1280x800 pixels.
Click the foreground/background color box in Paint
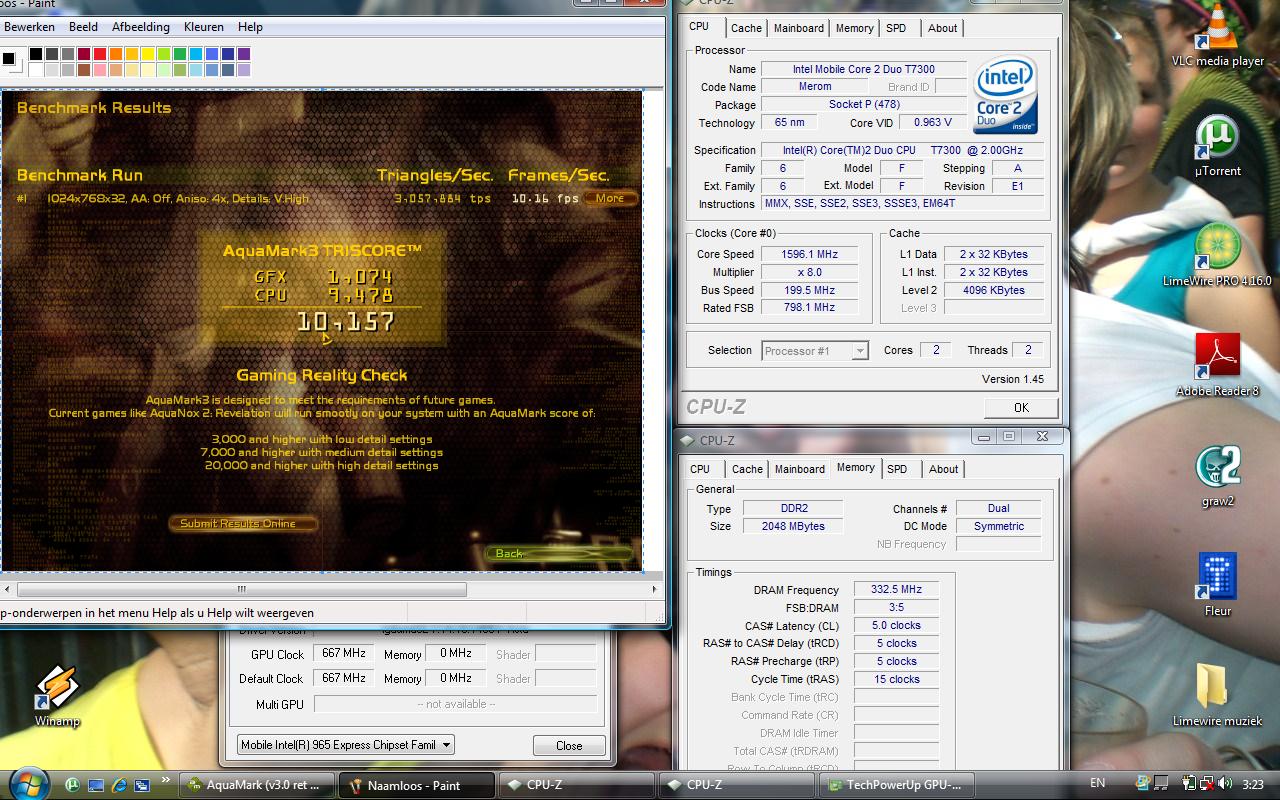pos(11,60)
